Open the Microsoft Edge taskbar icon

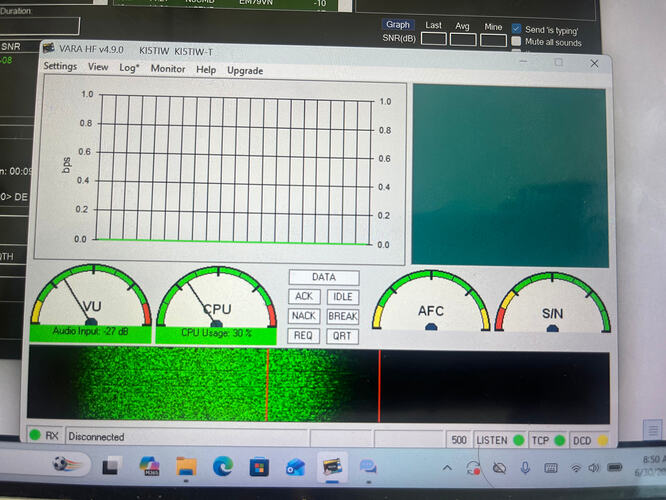(223, 466)
